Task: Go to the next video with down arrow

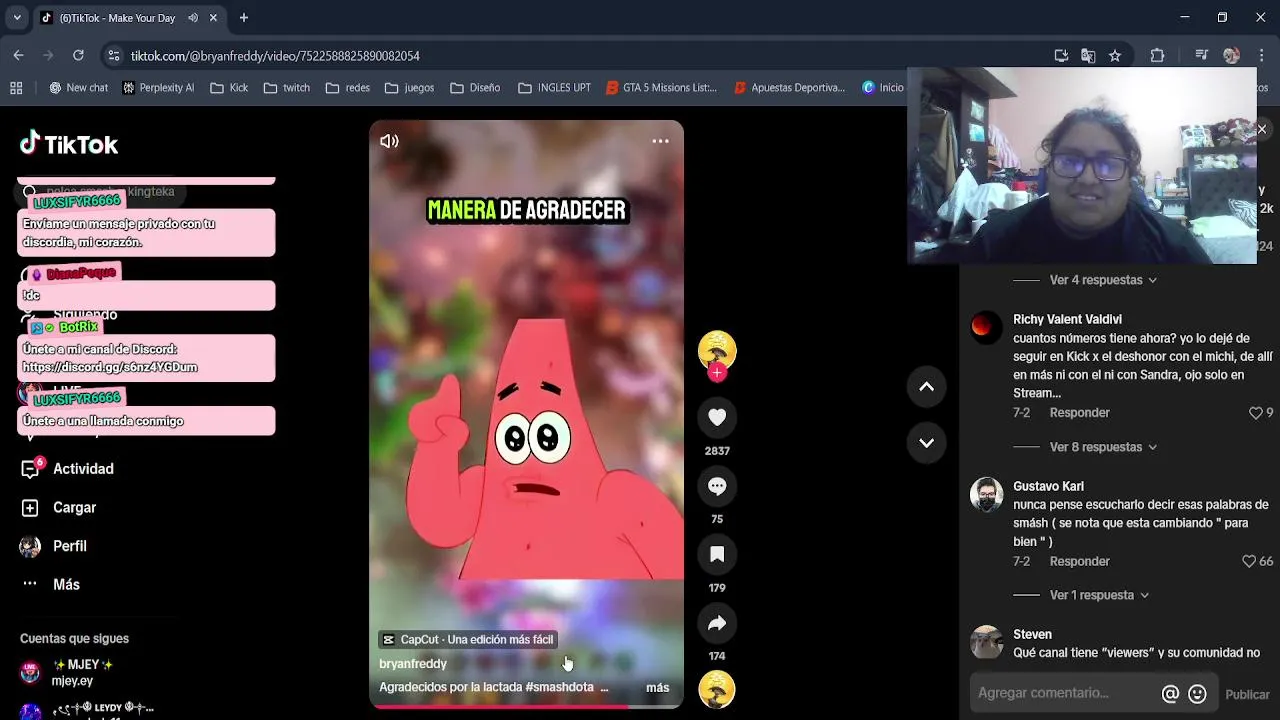Action: 927,443
